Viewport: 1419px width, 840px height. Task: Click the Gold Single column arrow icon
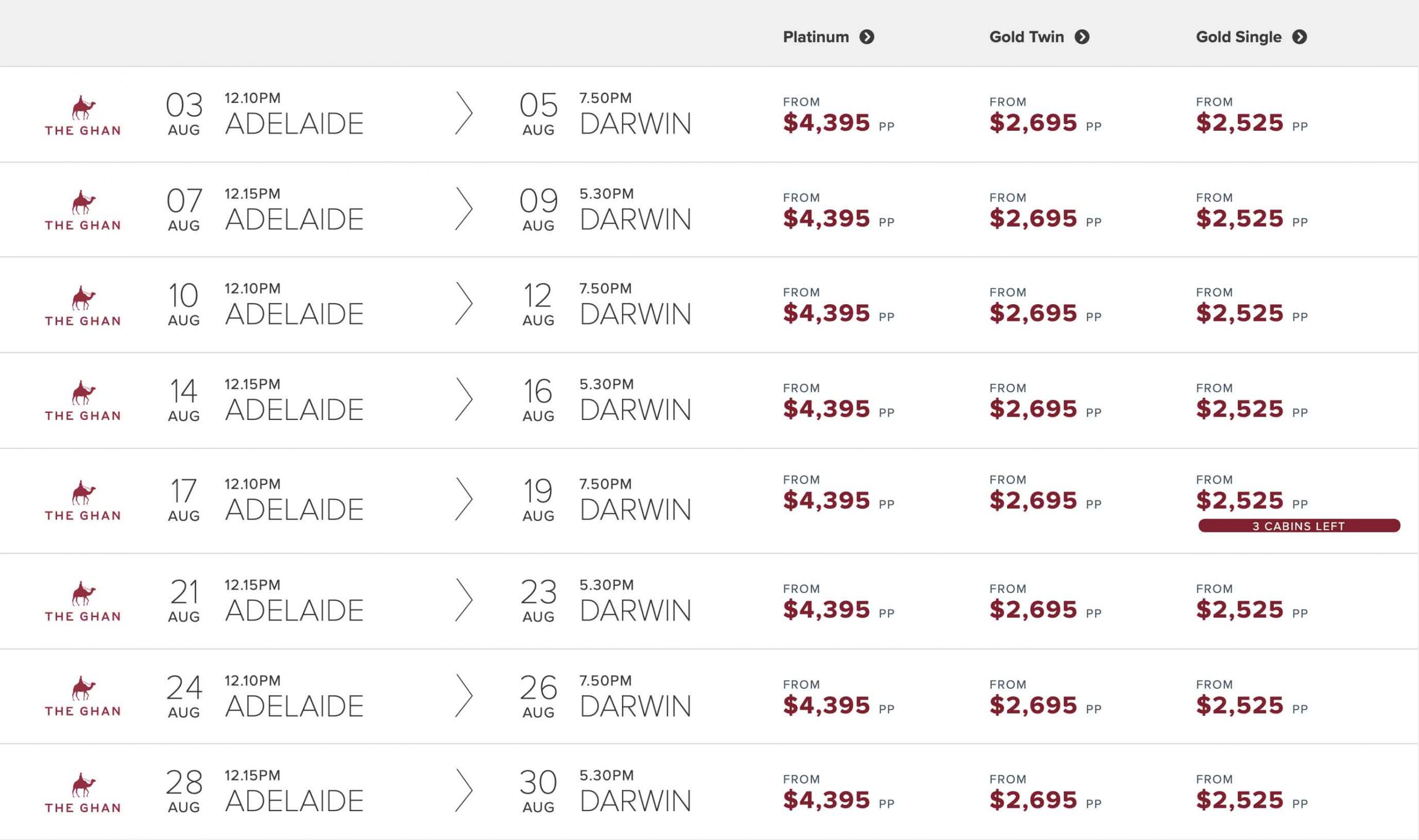1299,37
